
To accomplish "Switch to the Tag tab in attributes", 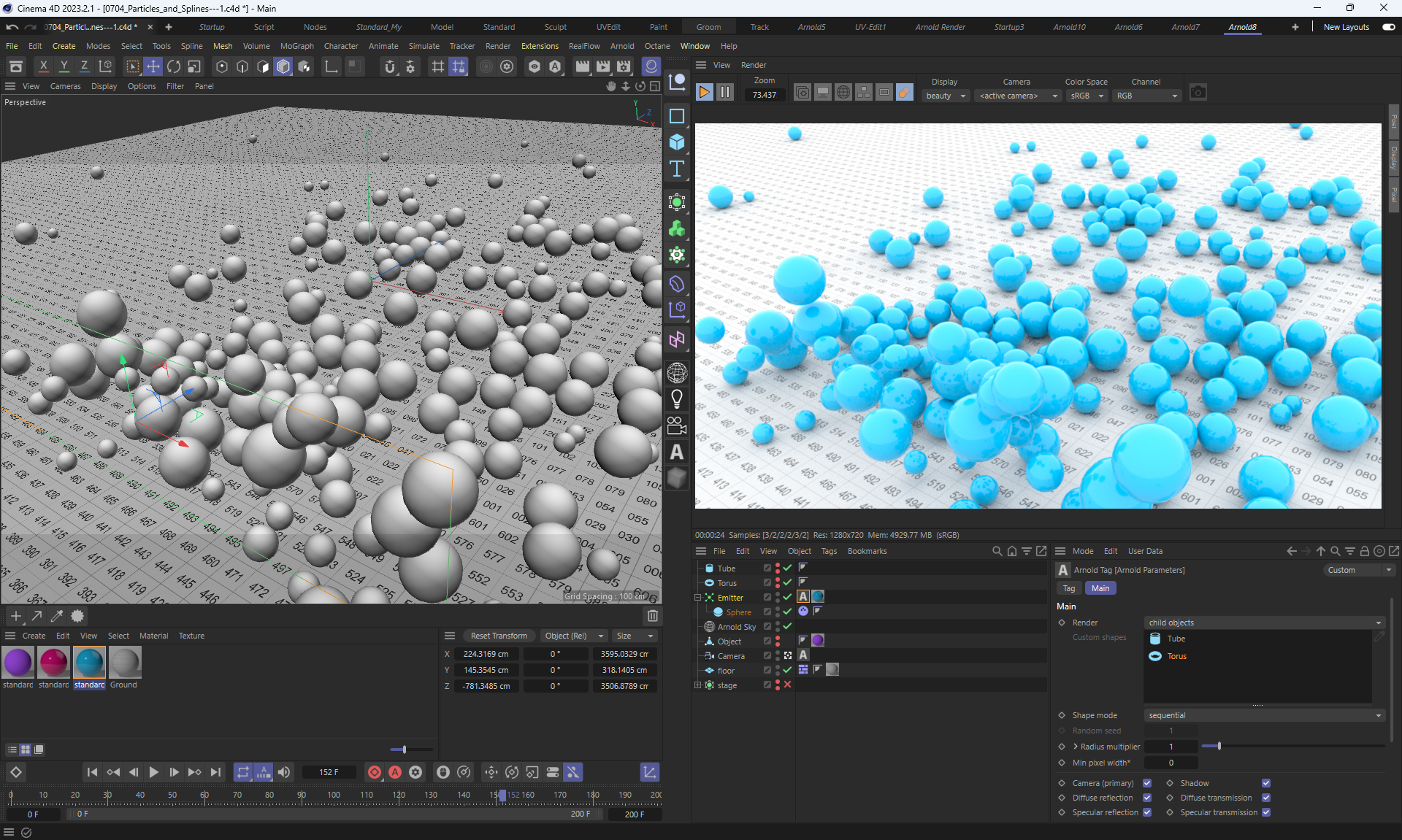I will coord(1068,588).
